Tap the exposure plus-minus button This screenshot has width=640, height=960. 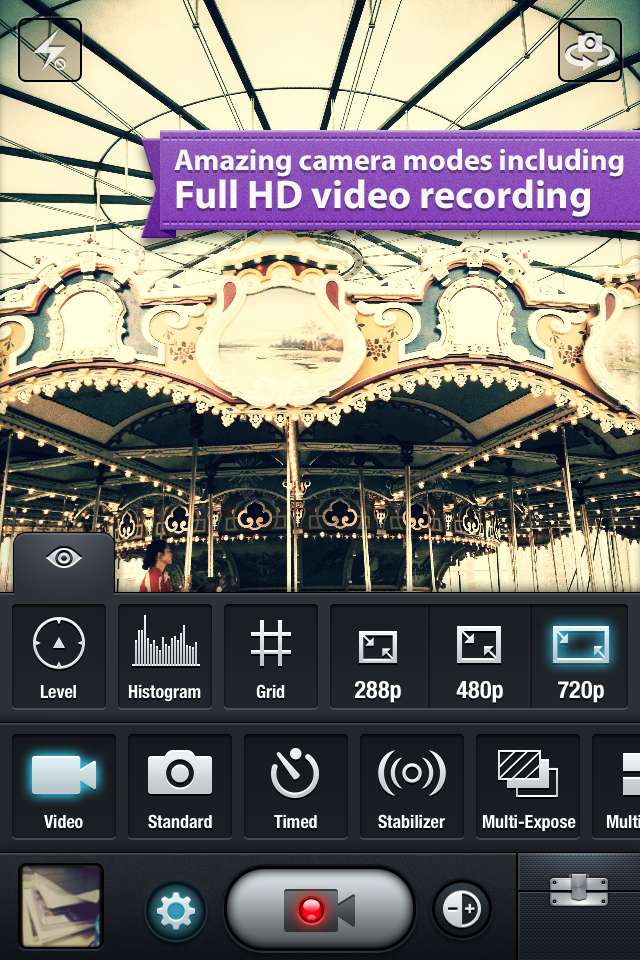pos(463,909)
